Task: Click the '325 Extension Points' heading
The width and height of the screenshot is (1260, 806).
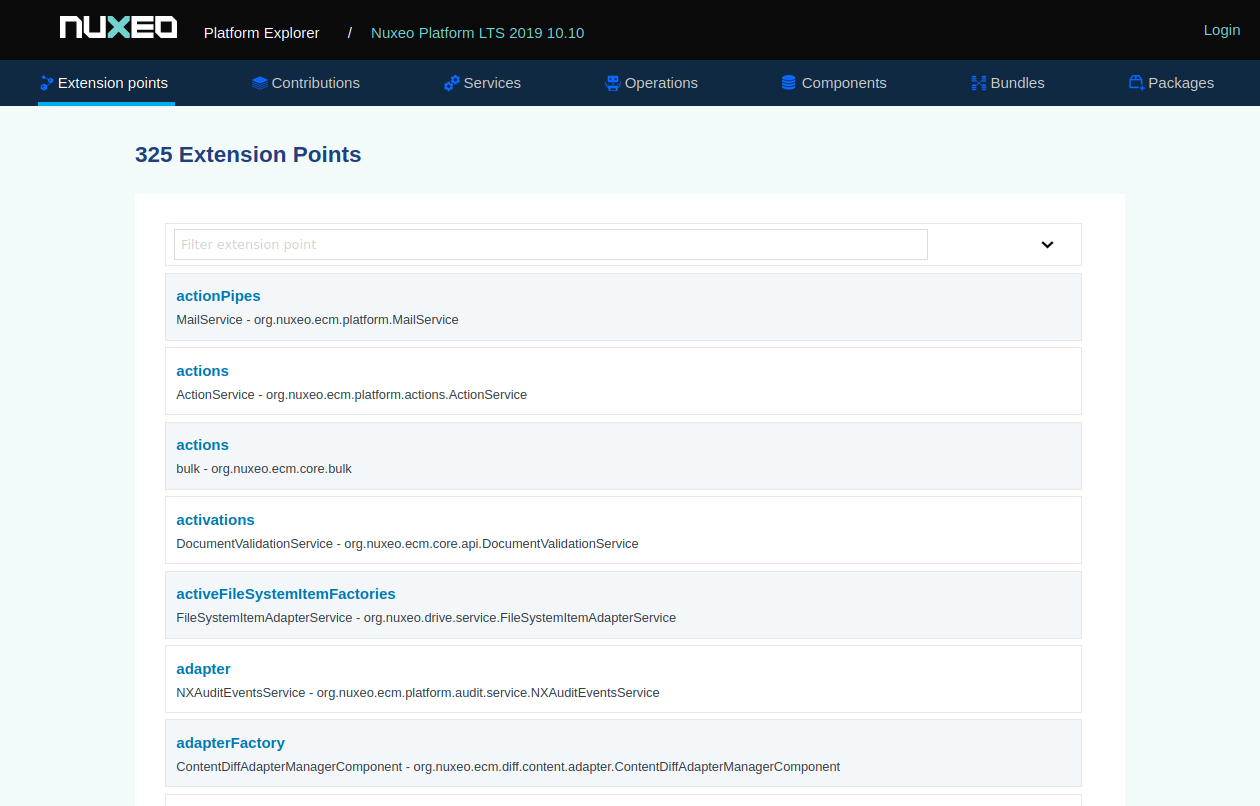Action: click(248, 155)
